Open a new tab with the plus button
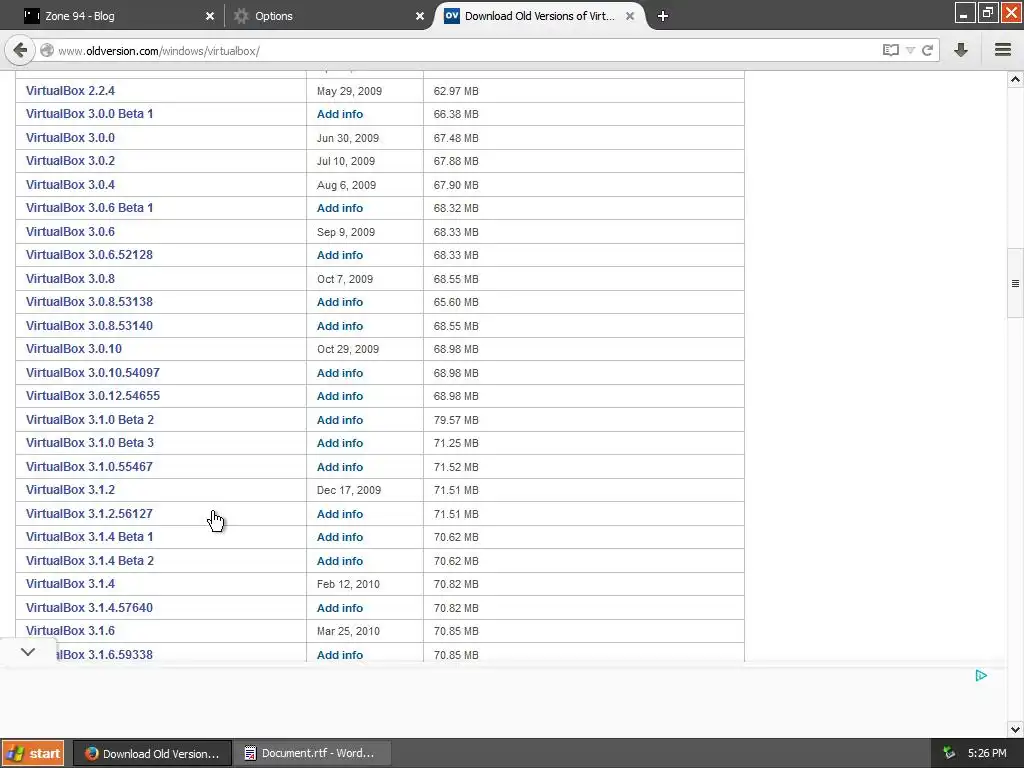Screen dimensions: 1024x768 [x=663, y=16]
